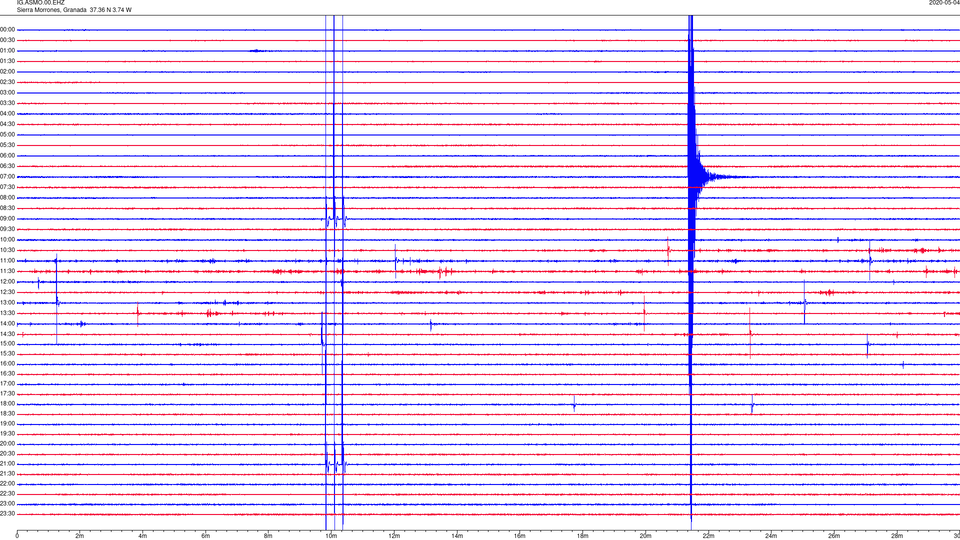Click the 12m tick on the time axis
This screenshot has width=960, height=540.
tap(394, 536)
